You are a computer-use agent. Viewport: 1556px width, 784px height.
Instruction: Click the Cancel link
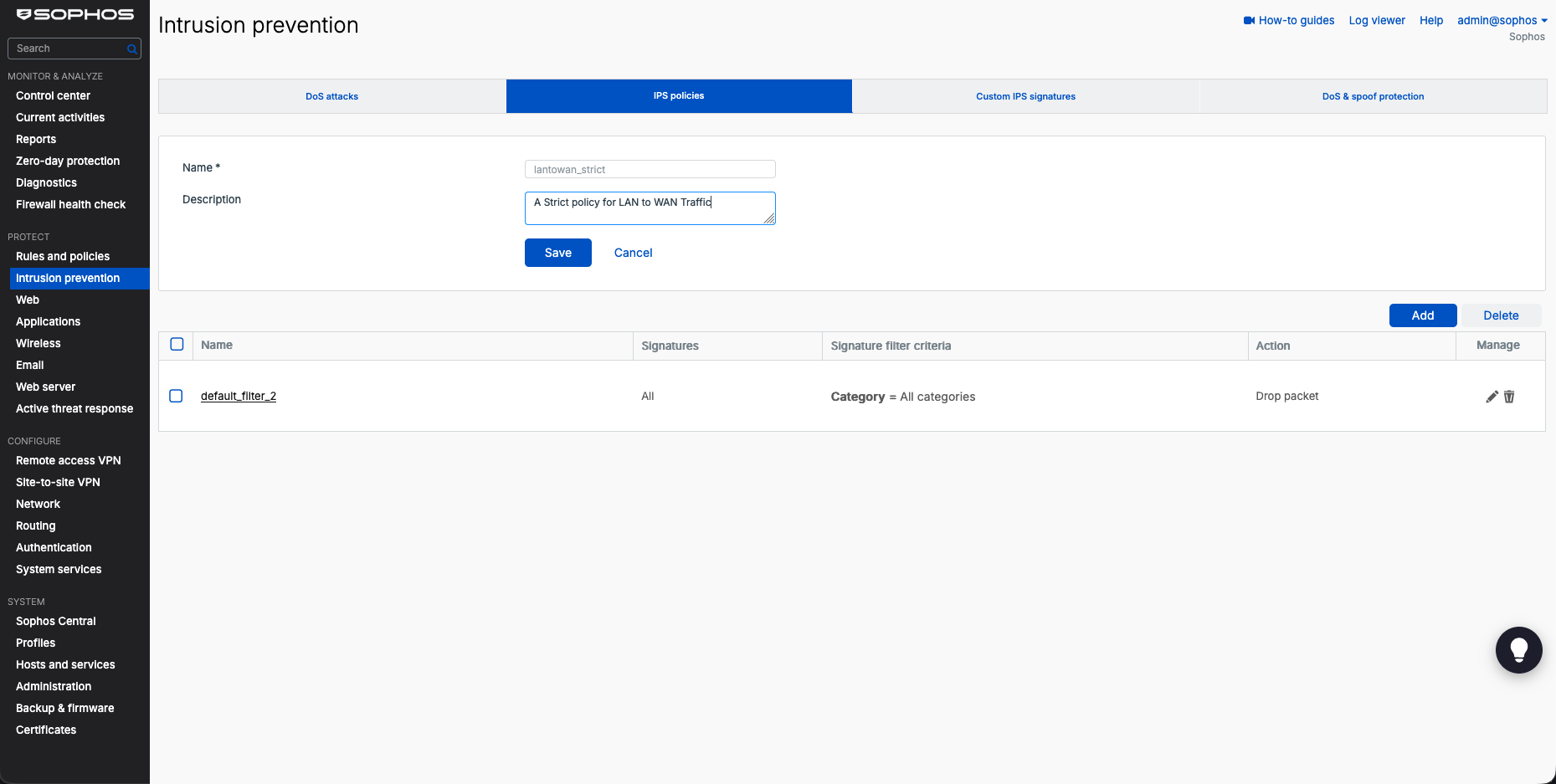coord(633,253)
